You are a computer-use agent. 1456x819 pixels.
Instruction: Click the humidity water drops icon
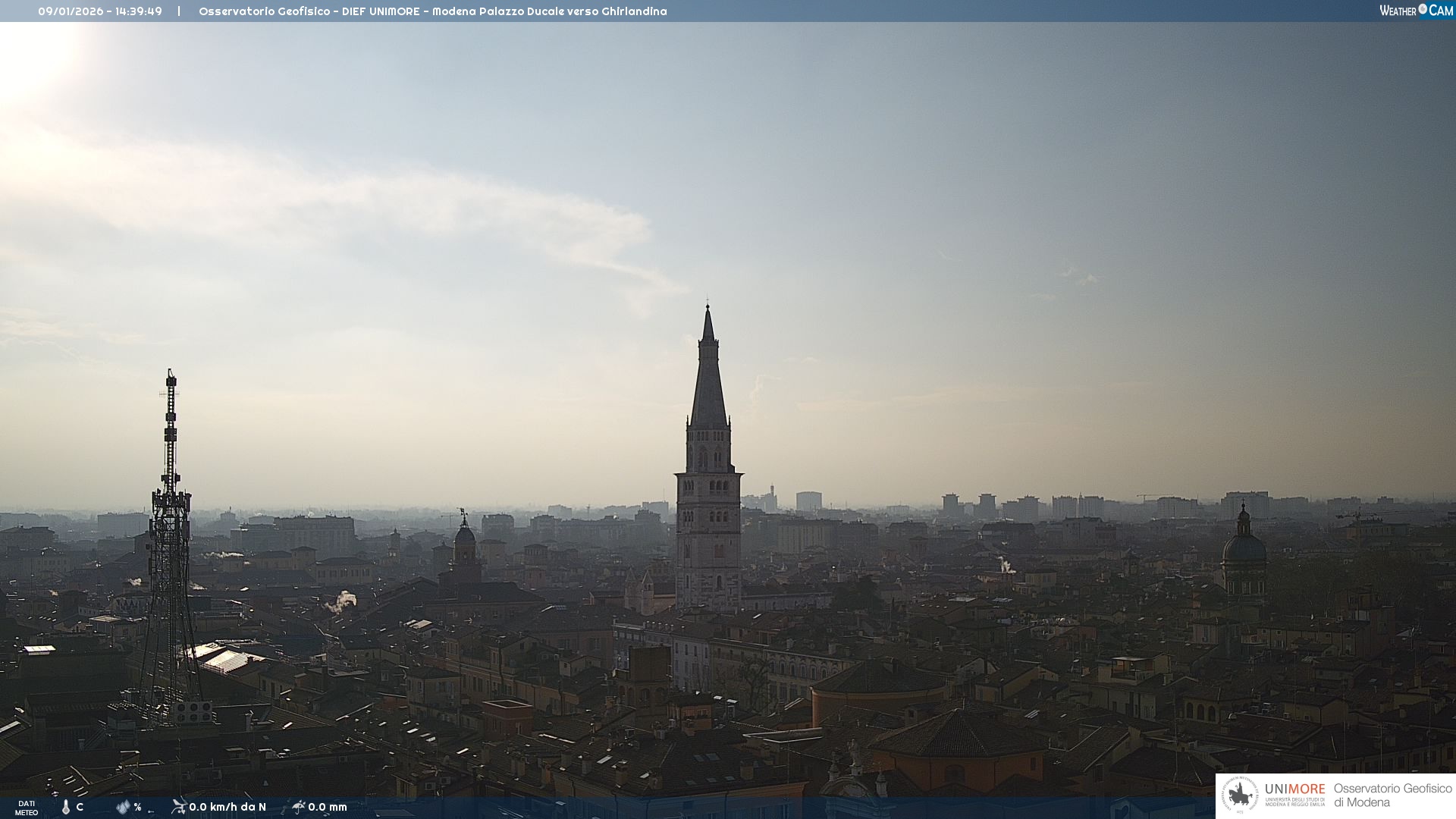click(123, 807)
